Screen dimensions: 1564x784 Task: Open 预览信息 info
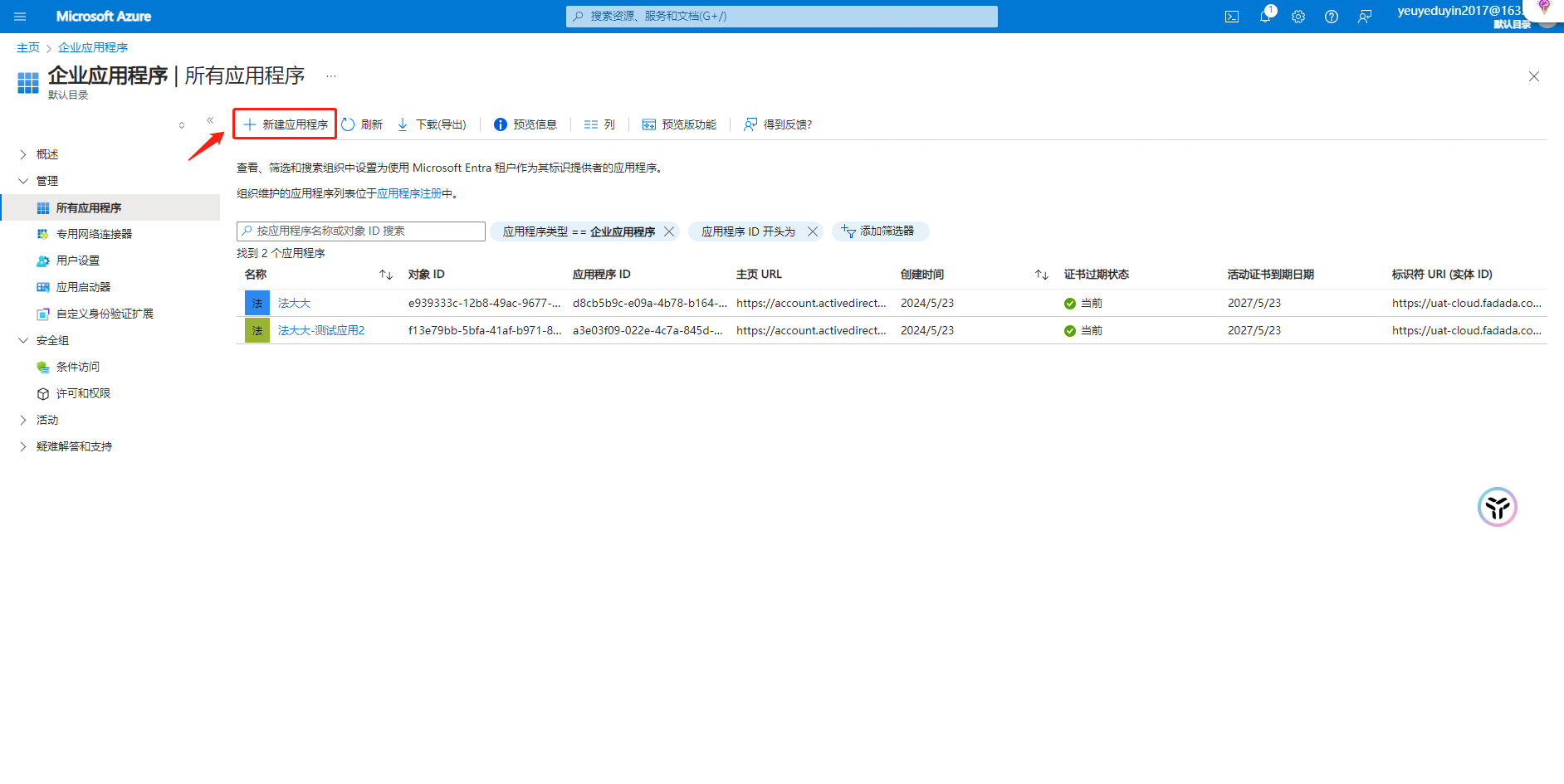point(525,124)
